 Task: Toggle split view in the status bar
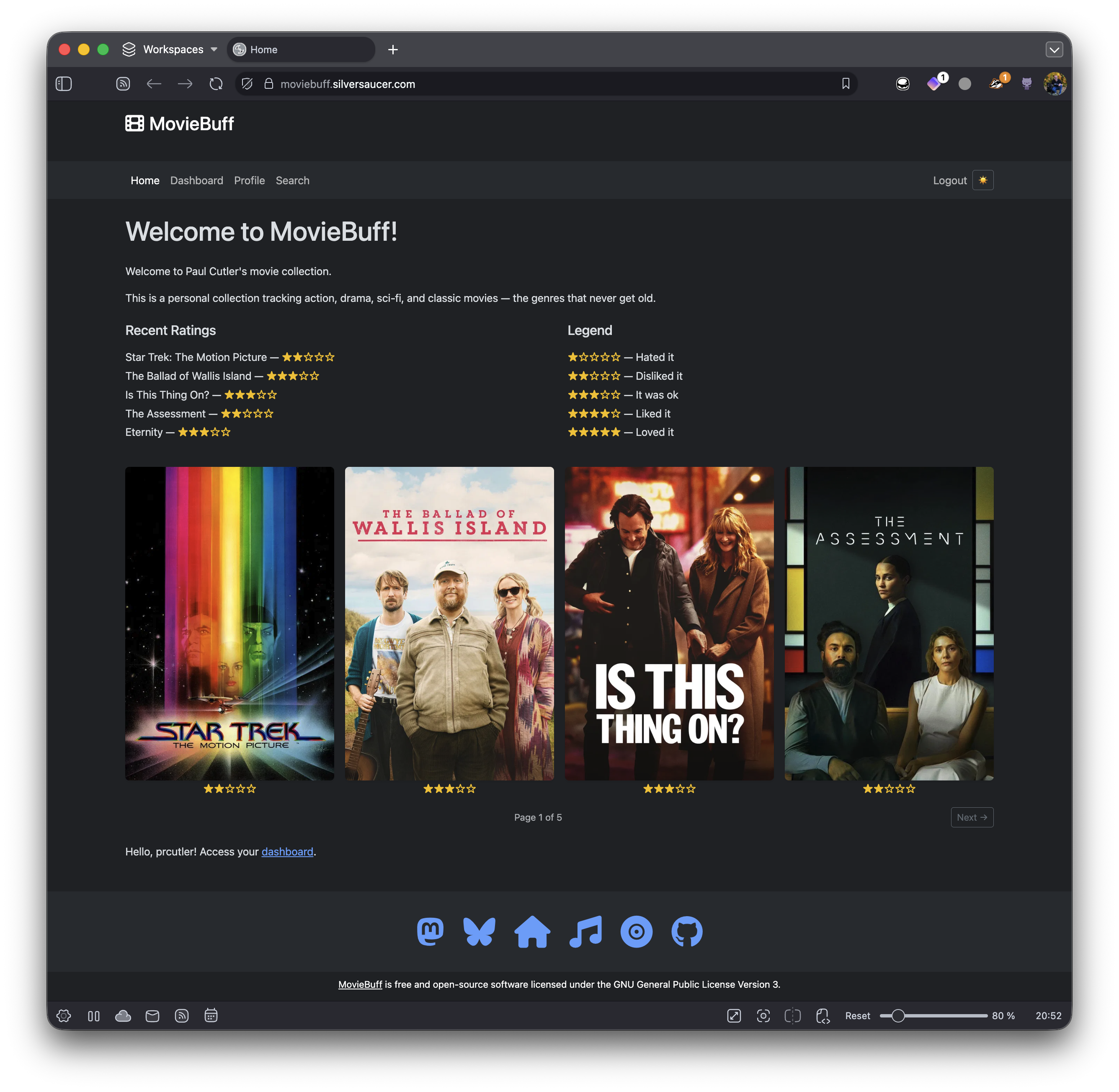793,1016
